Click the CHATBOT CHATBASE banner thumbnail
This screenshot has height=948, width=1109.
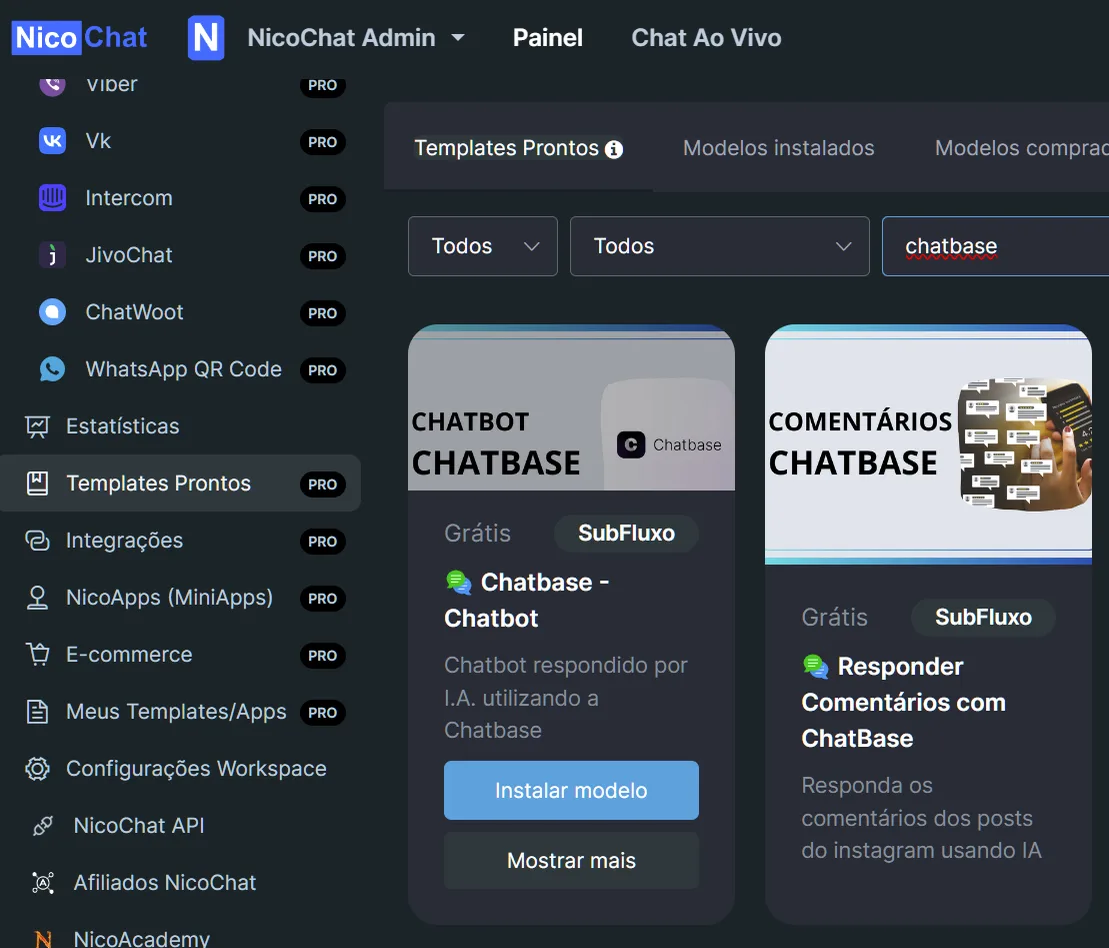click(571, 408)
